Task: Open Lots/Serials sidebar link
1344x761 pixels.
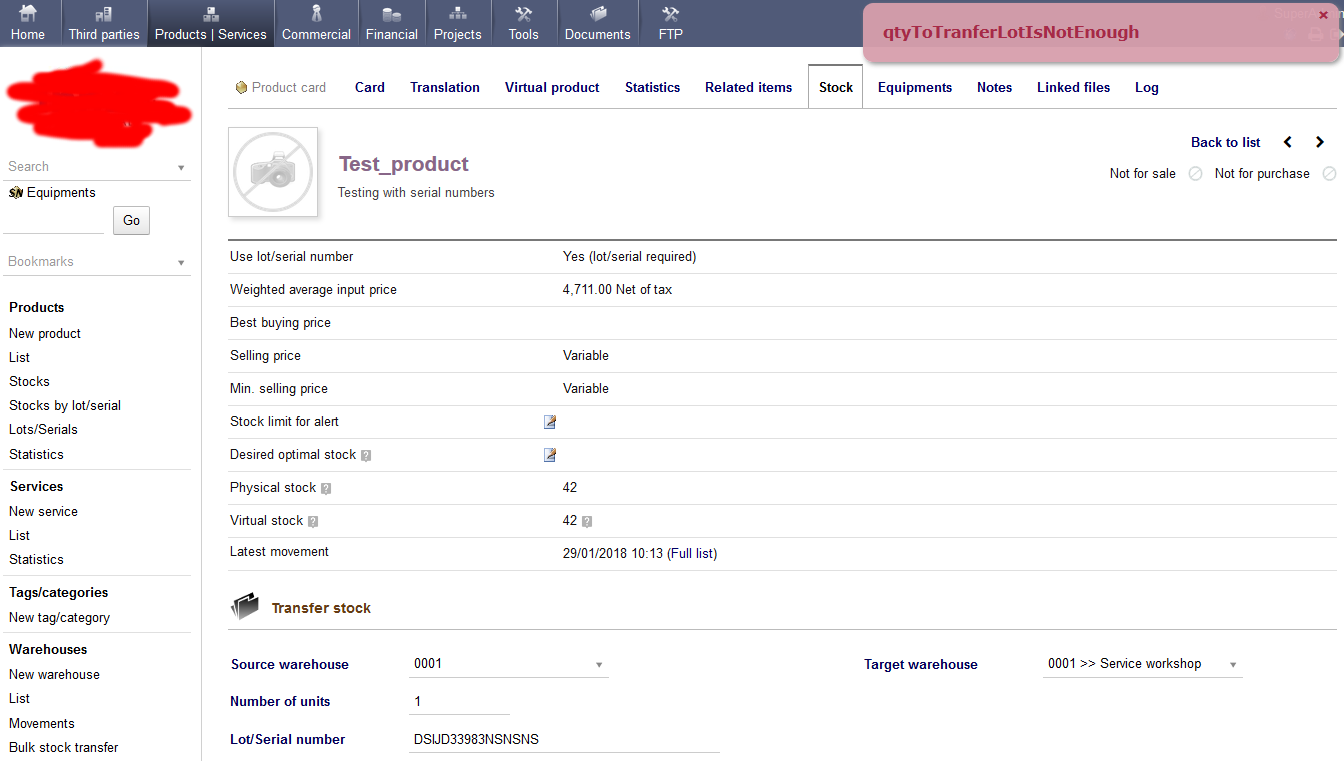Action: 43,429
